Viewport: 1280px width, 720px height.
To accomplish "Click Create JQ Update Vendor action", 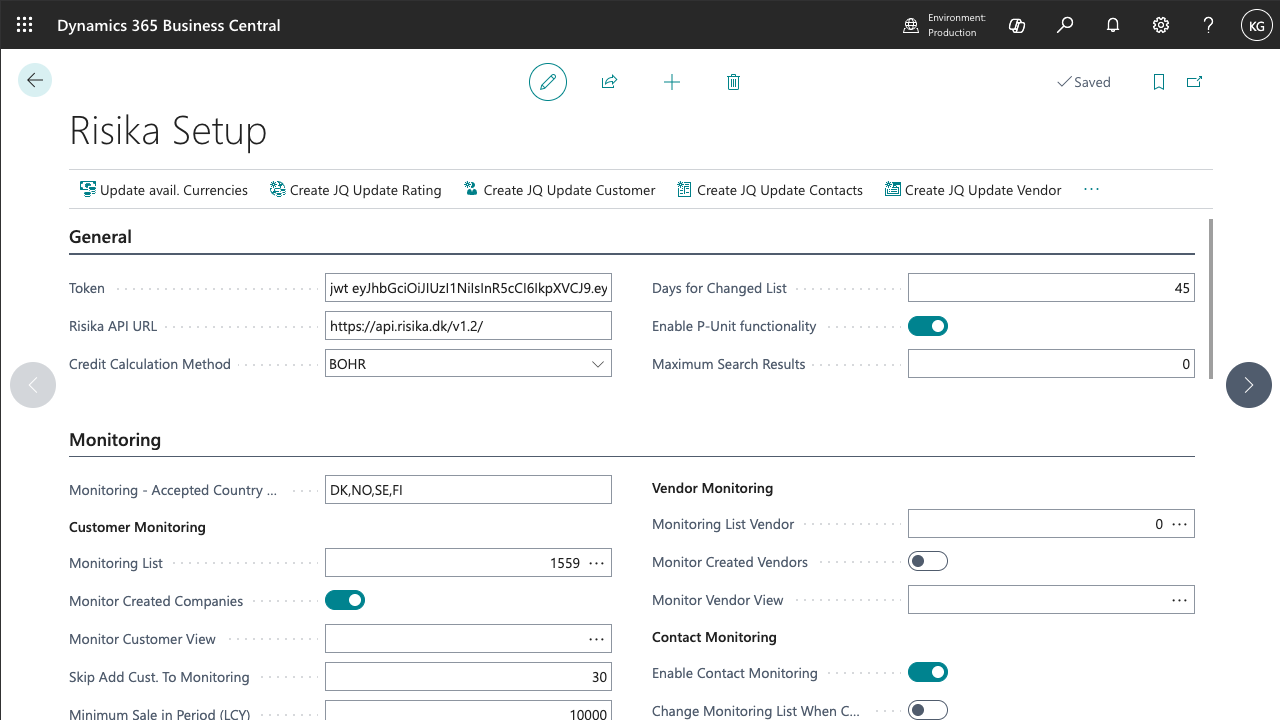I will (973, 190).
